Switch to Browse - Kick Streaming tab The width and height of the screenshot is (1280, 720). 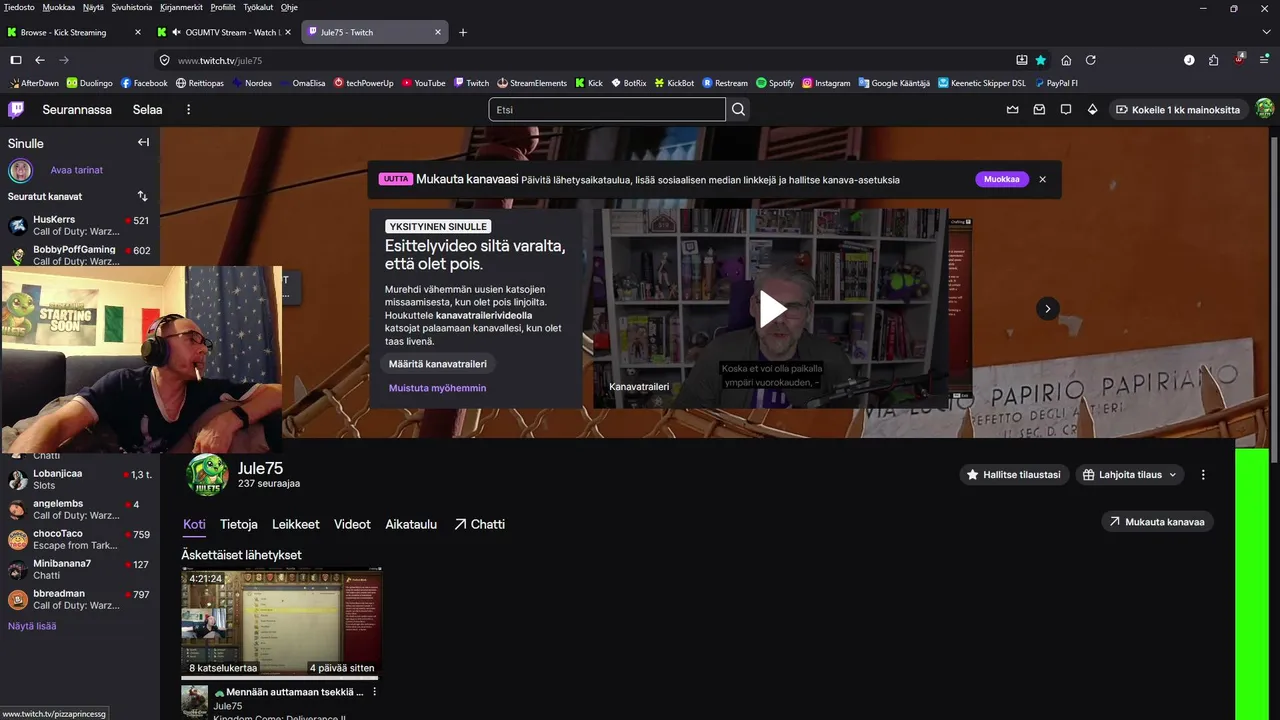pyautogui.click(x=75, y=32)
